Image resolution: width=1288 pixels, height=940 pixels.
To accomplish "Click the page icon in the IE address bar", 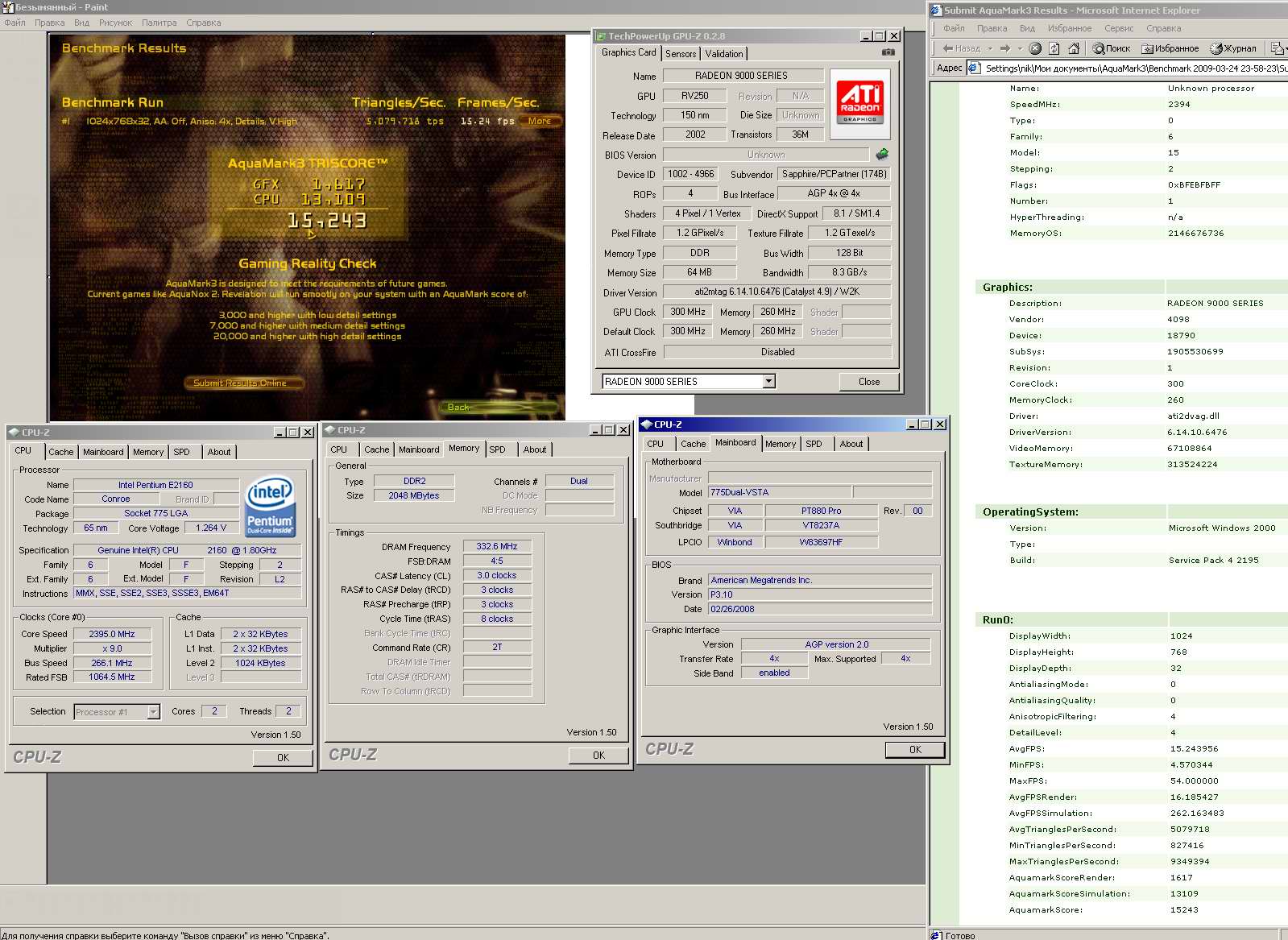I will pos(974,68).
